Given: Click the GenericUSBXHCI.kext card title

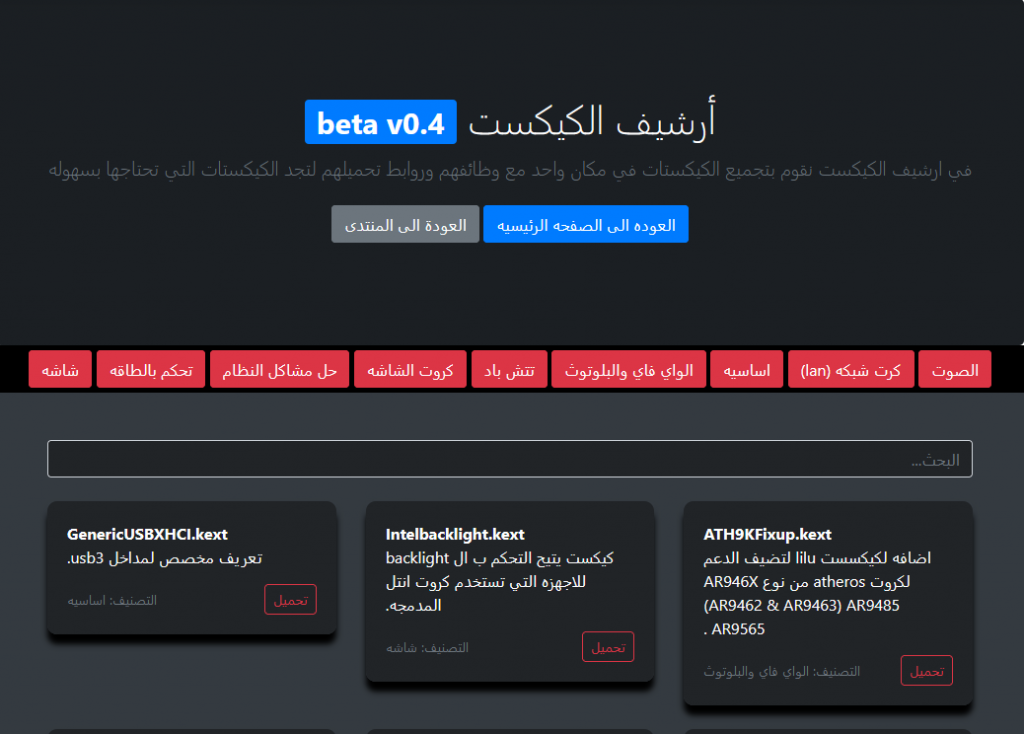Looking at the screenshot, I should coord(147,535).
